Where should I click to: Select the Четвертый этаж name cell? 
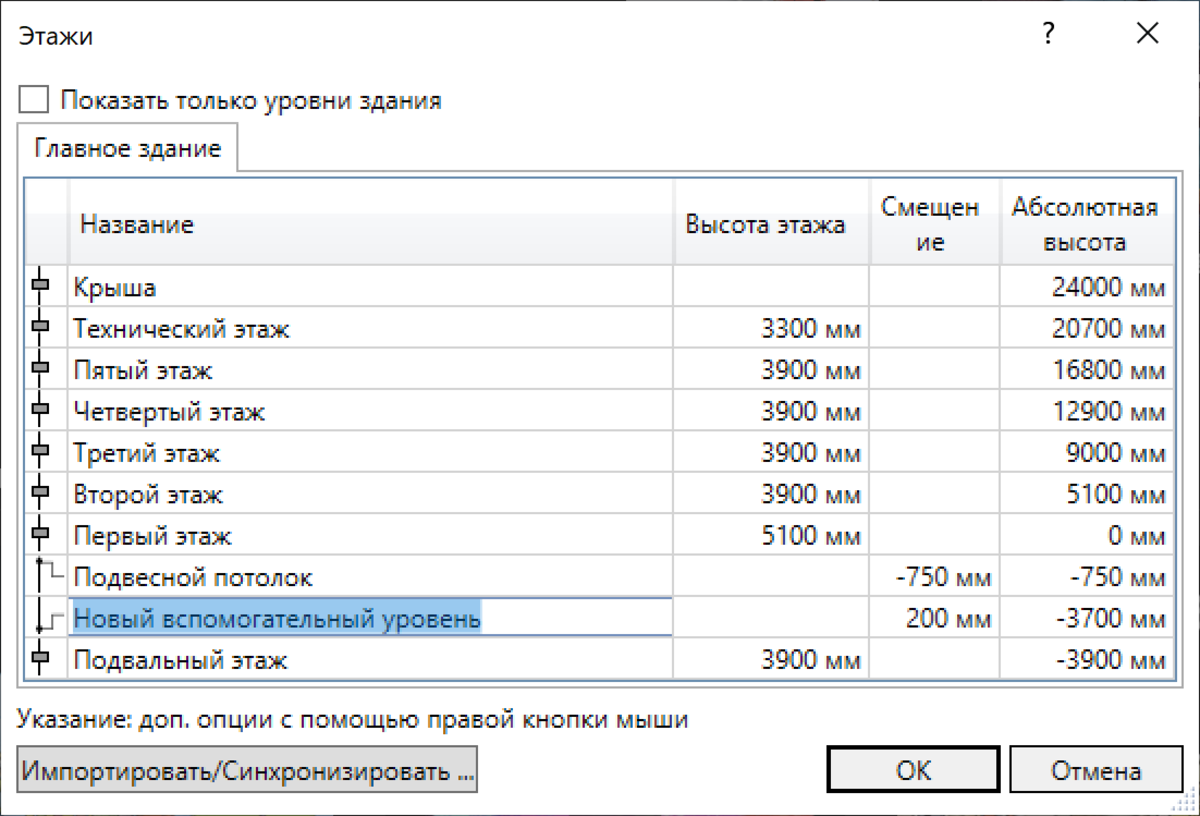[371, 411]
